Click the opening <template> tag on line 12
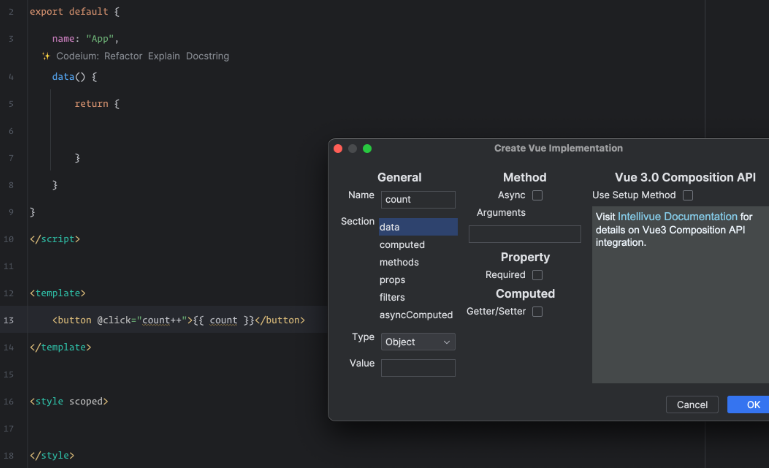This screenshot has width=769, height=468. coord(57,293)
